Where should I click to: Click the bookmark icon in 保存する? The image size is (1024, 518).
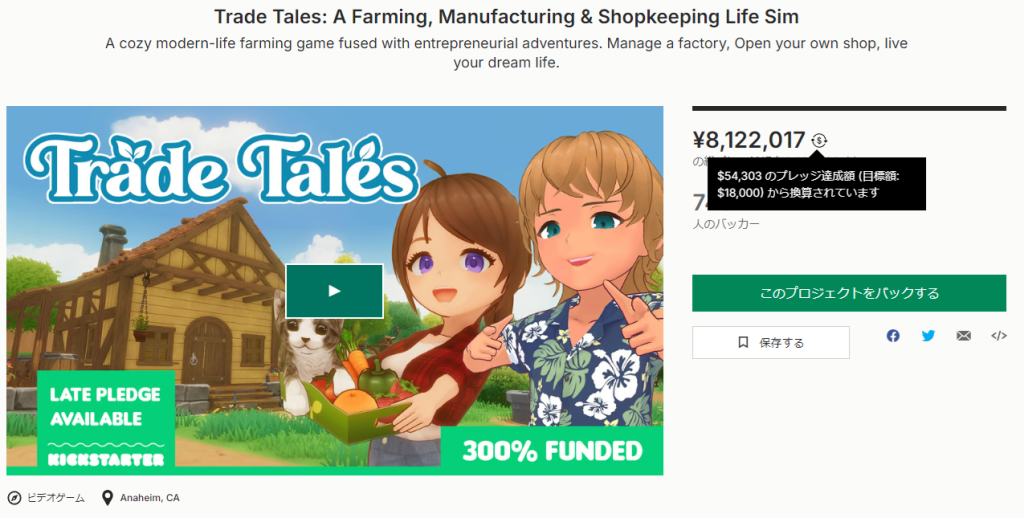(743, 342)
